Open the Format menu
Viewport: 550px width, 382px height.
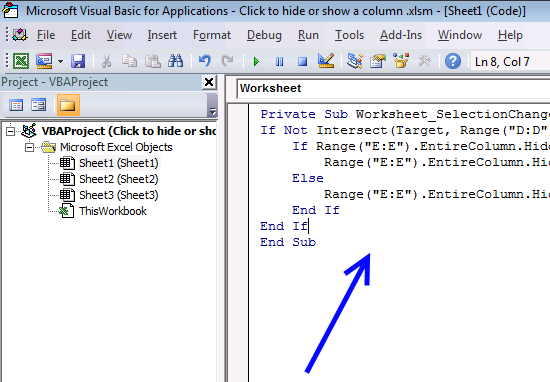pos(212,35)
